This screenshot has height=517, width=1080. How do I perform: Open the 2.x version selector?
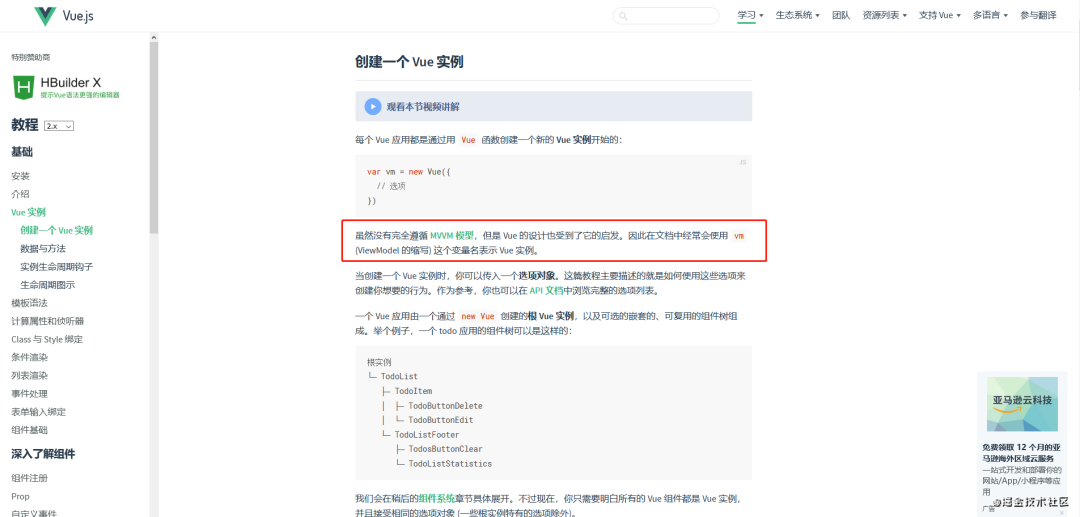click(x=59, y=126)
